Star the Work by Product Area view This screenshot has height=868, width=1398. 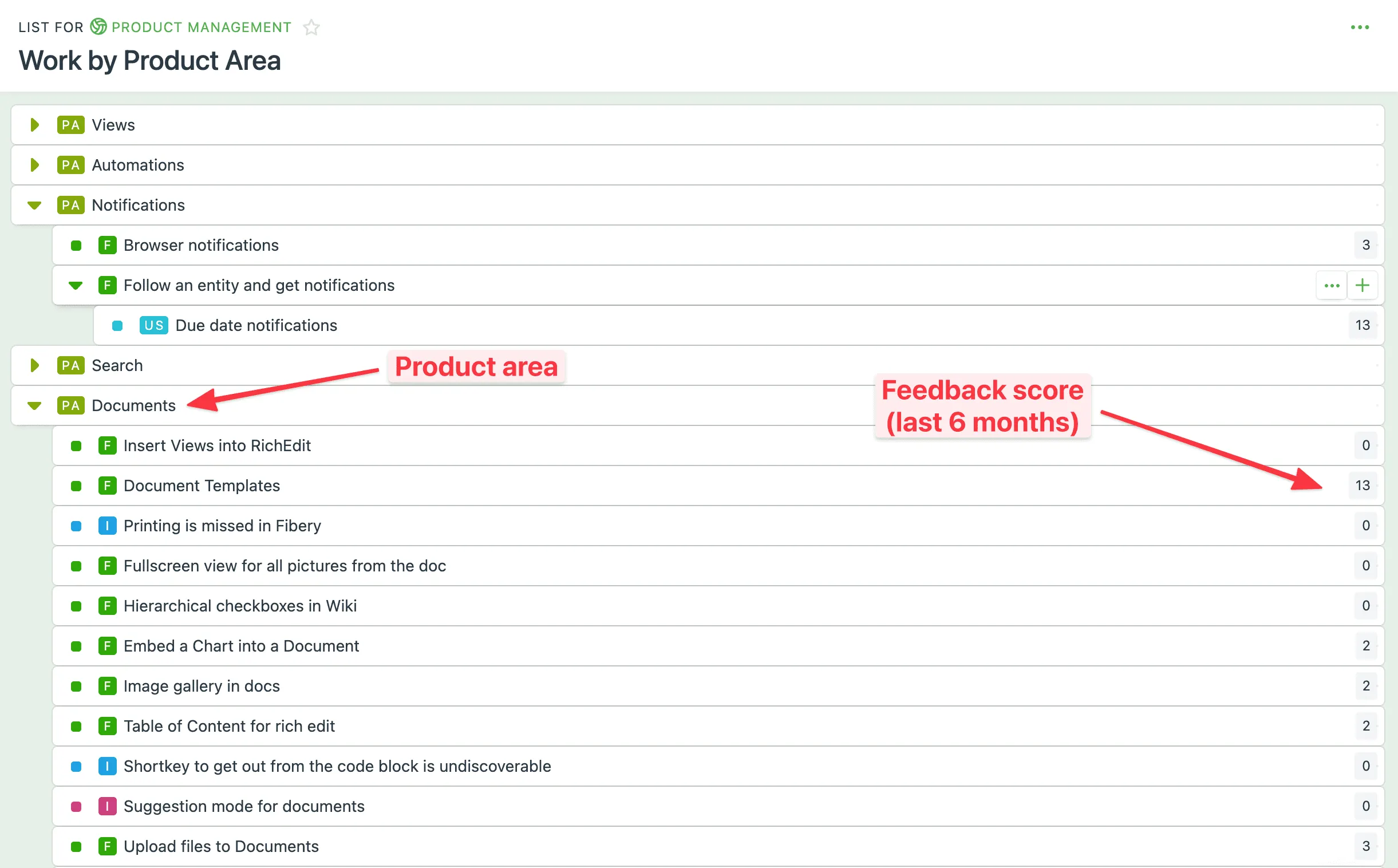point(311,27)
